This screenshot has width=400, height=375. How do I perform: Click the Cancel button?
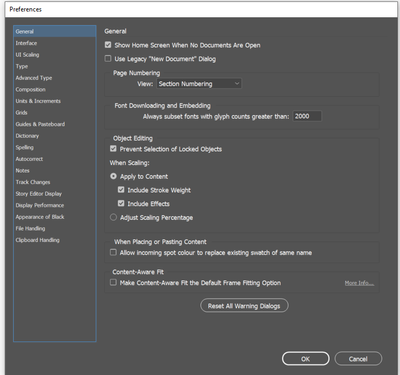tap(358, 359)
